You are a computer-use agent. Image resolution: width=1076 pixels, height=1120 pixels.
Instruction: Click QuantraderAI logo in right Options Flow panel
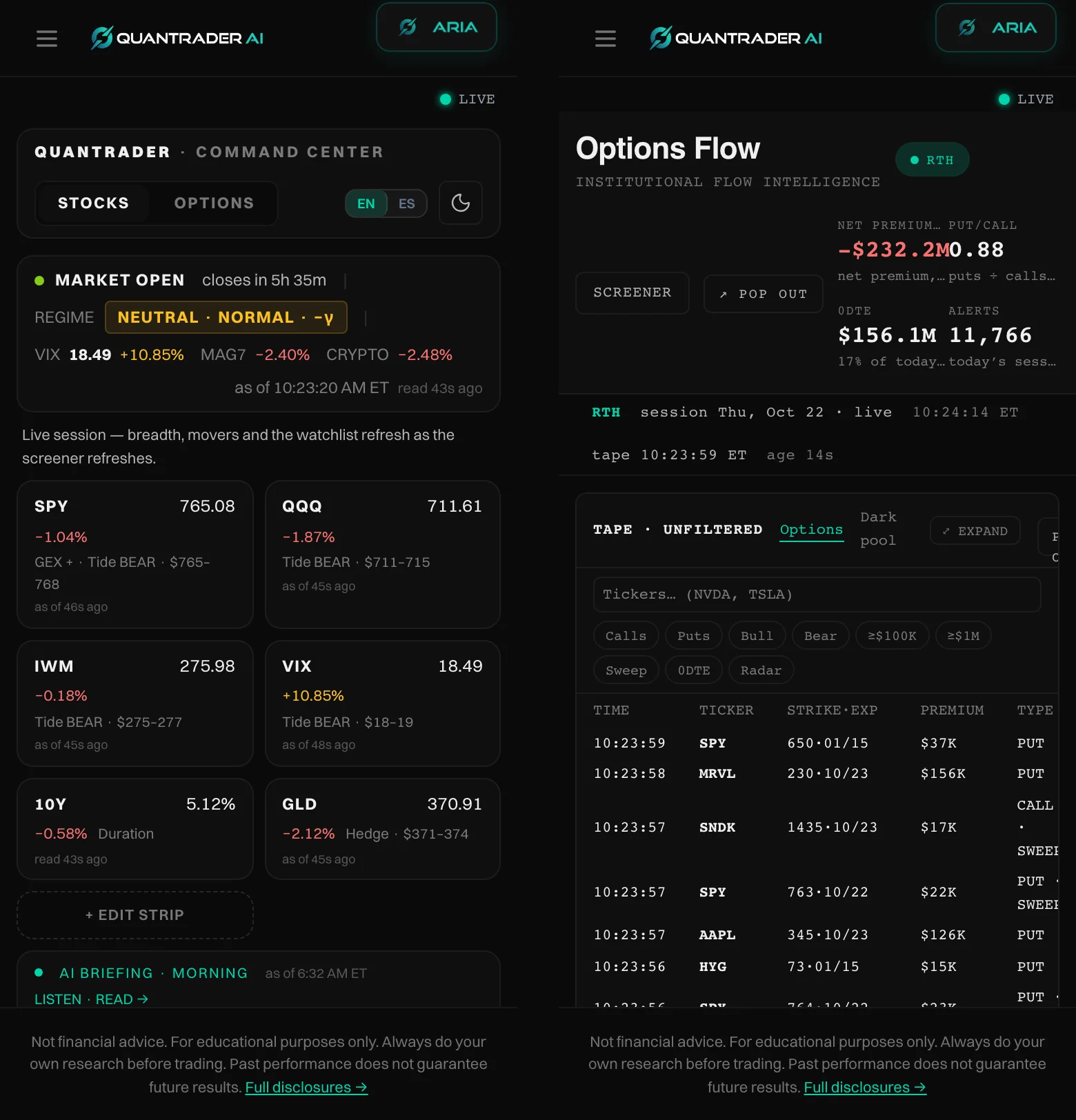736,38
